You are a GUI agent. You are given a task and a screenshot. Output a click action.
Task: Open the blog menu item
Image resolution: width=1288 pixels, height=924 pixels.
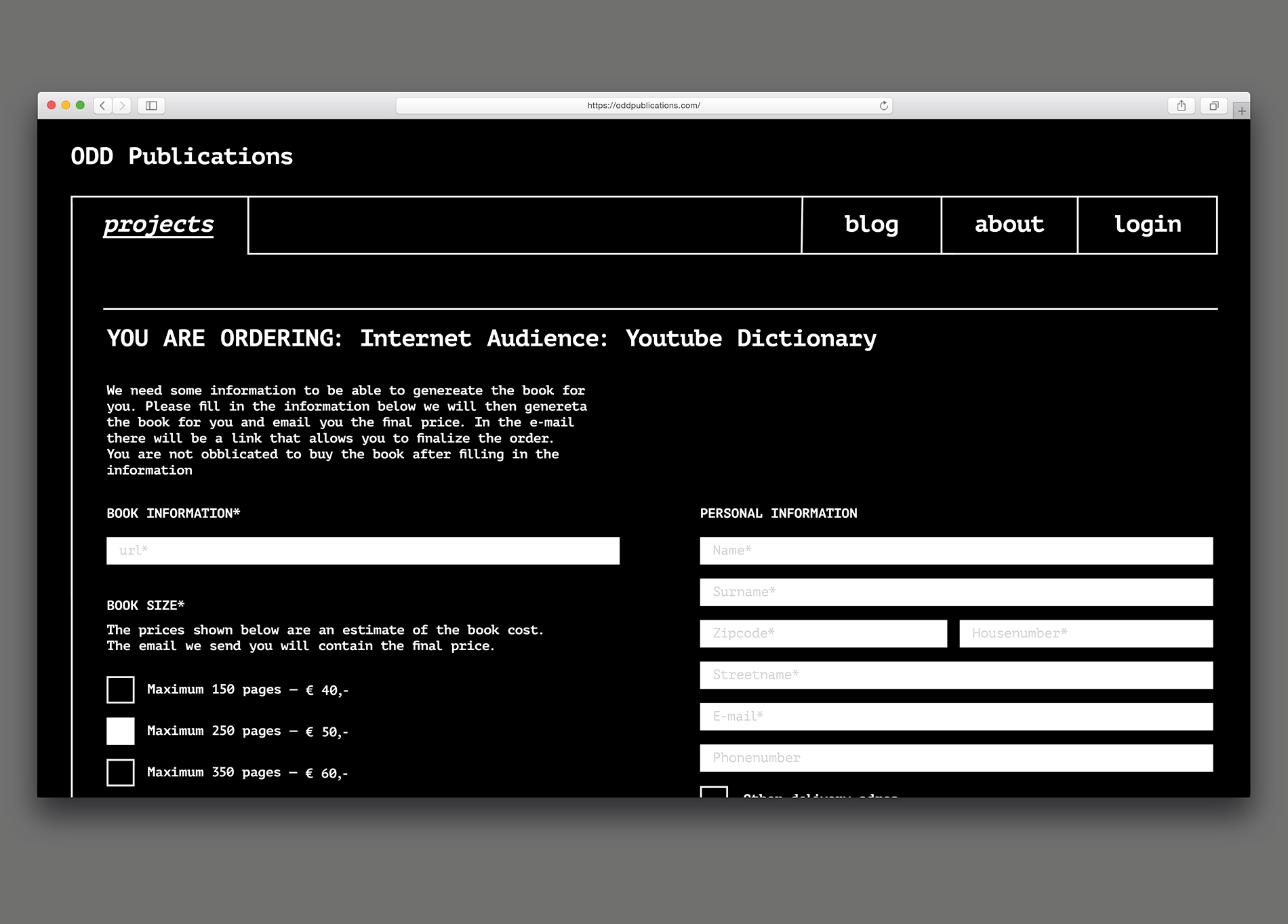(872, 225)
